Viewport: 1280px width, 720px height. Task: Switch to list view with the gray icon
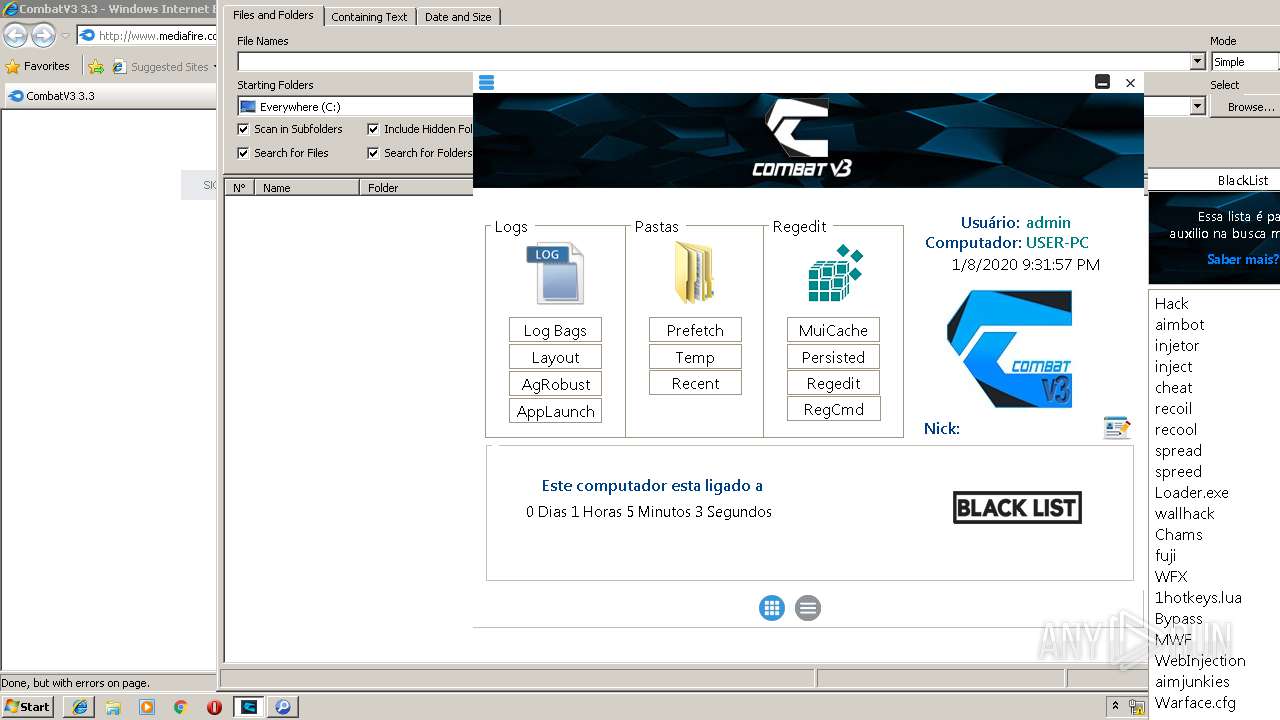[808, 608]
